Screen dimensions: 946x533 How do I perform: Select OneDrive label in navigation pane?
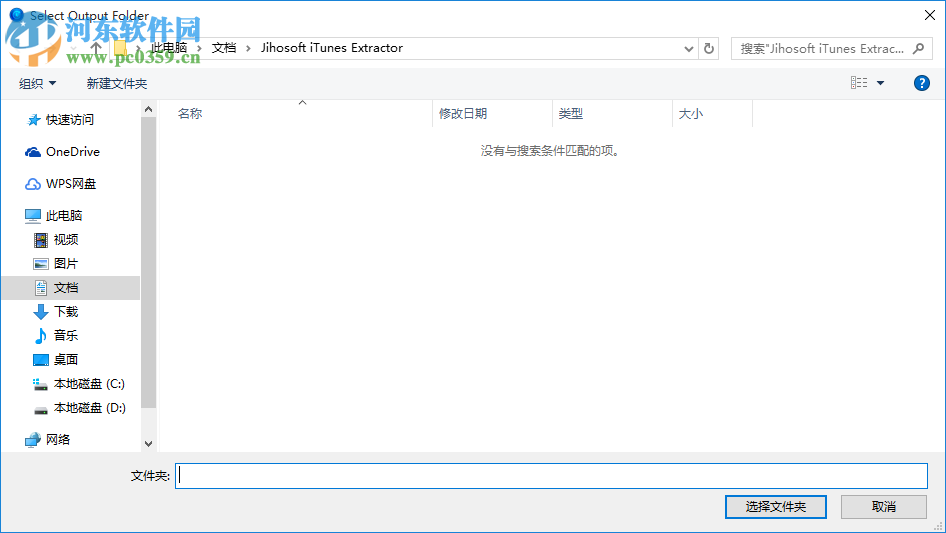(x=73, y=152)
